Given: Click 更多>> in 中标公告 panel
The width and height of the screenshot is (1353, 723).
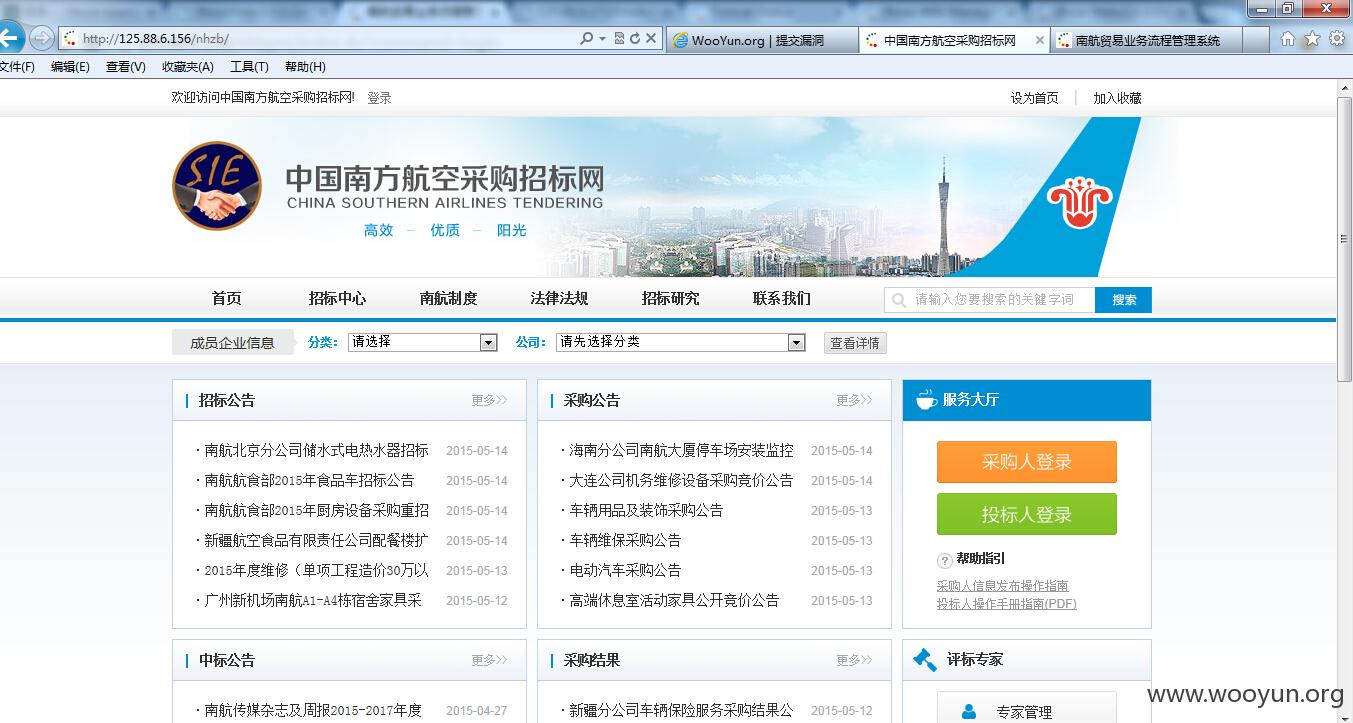Looking at the screenshot, I should [x=490, y=660].
